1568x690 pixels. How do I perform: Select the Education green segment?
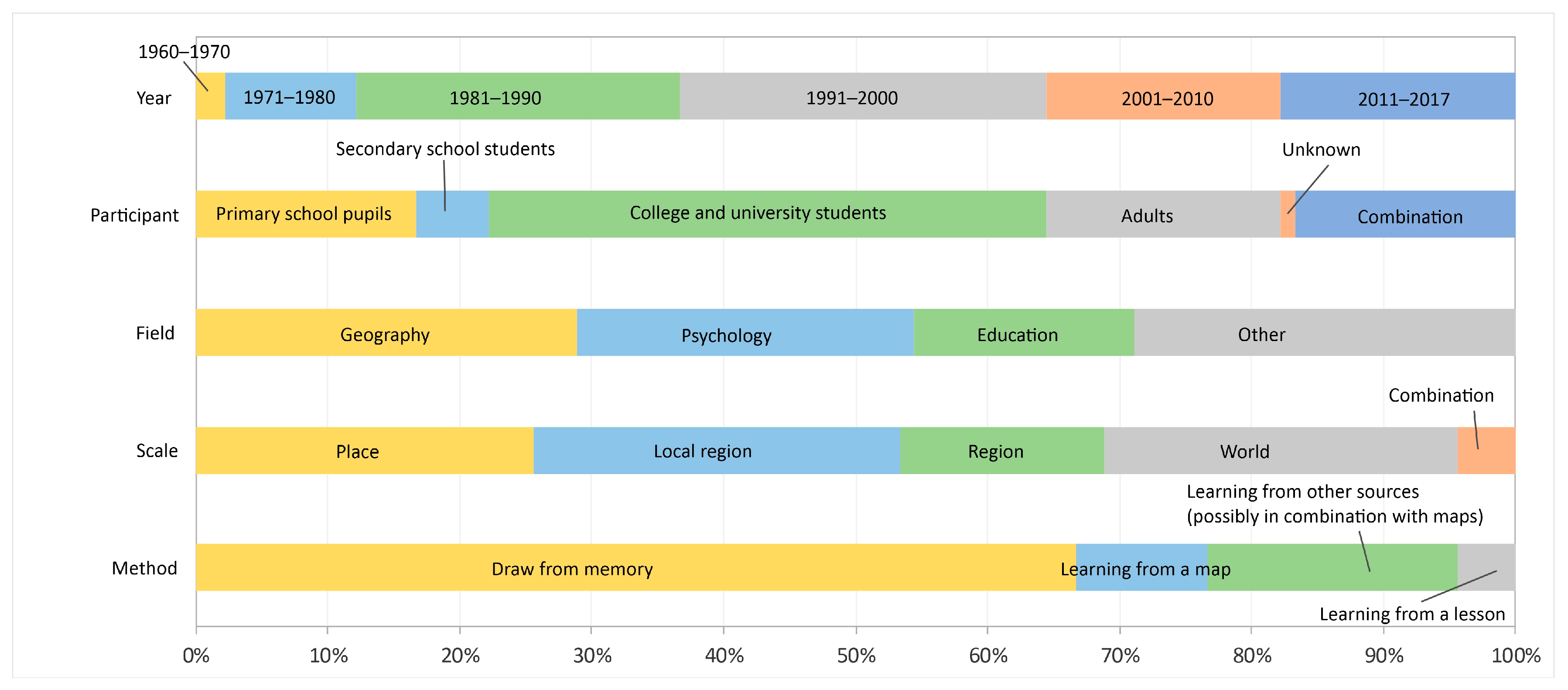[1024, 332]
